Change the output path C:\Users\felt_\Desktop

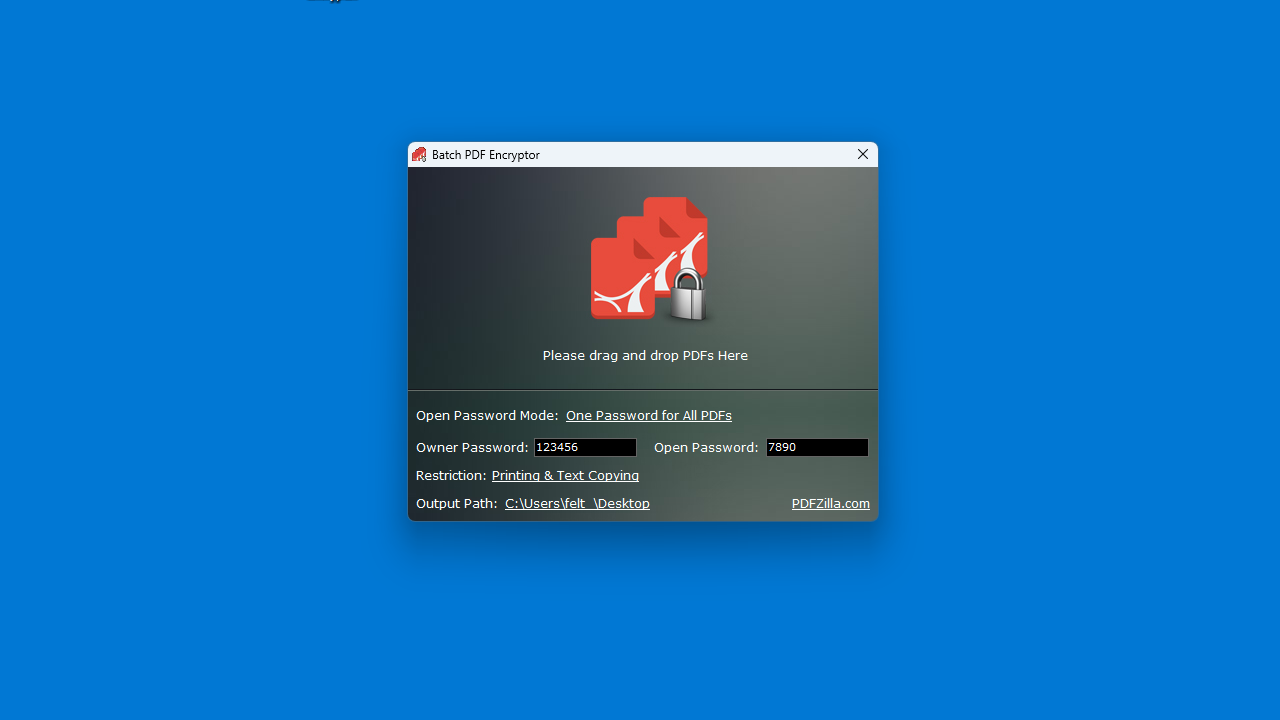[x=577, y=504]
